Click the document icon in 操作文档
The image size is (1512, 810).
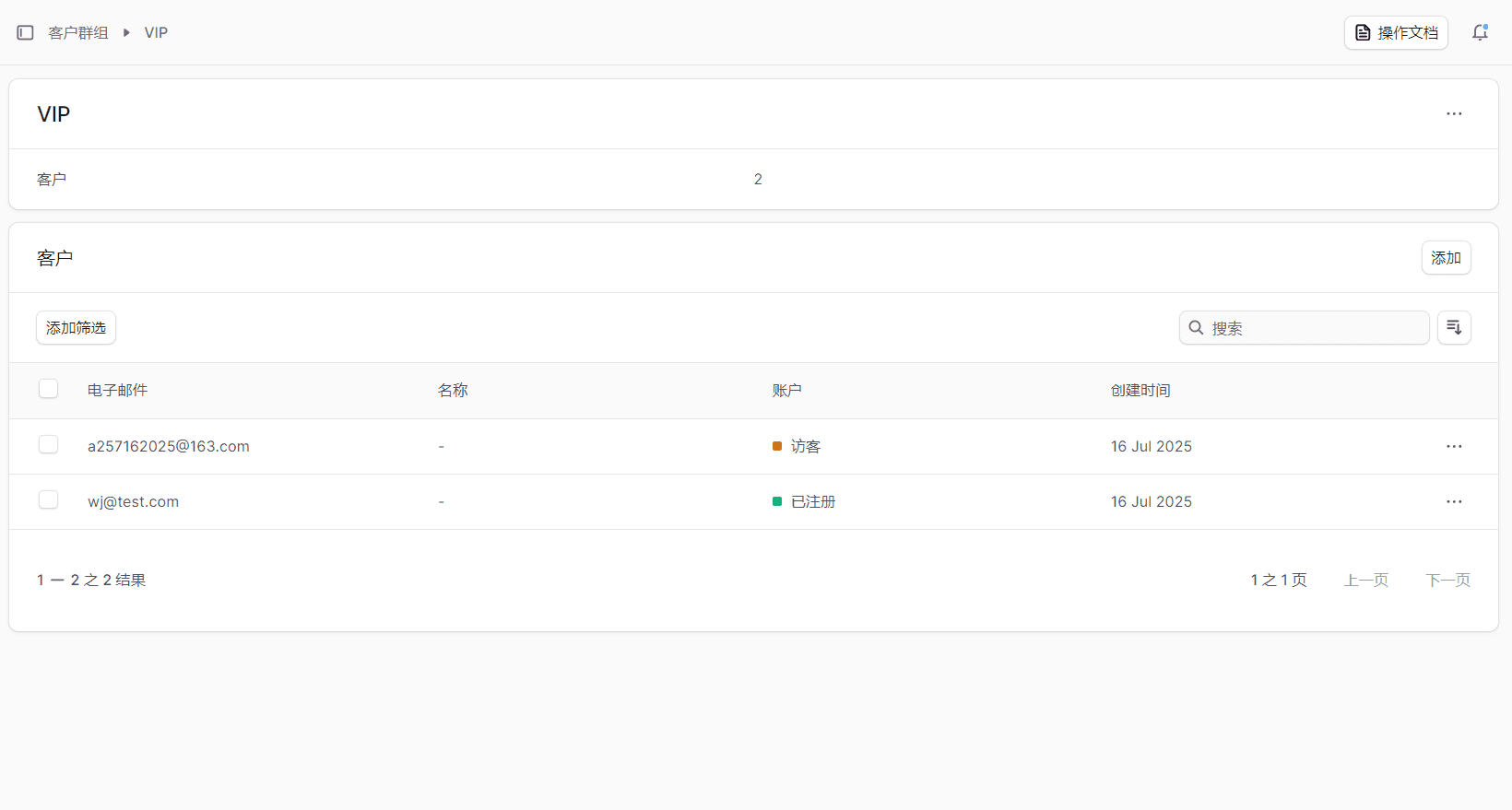pos(1363,33)
